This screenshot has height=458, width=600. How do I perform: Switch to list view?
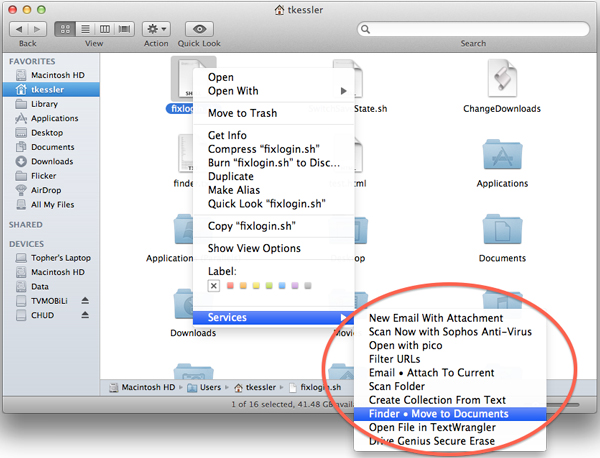tap(85, 29)
